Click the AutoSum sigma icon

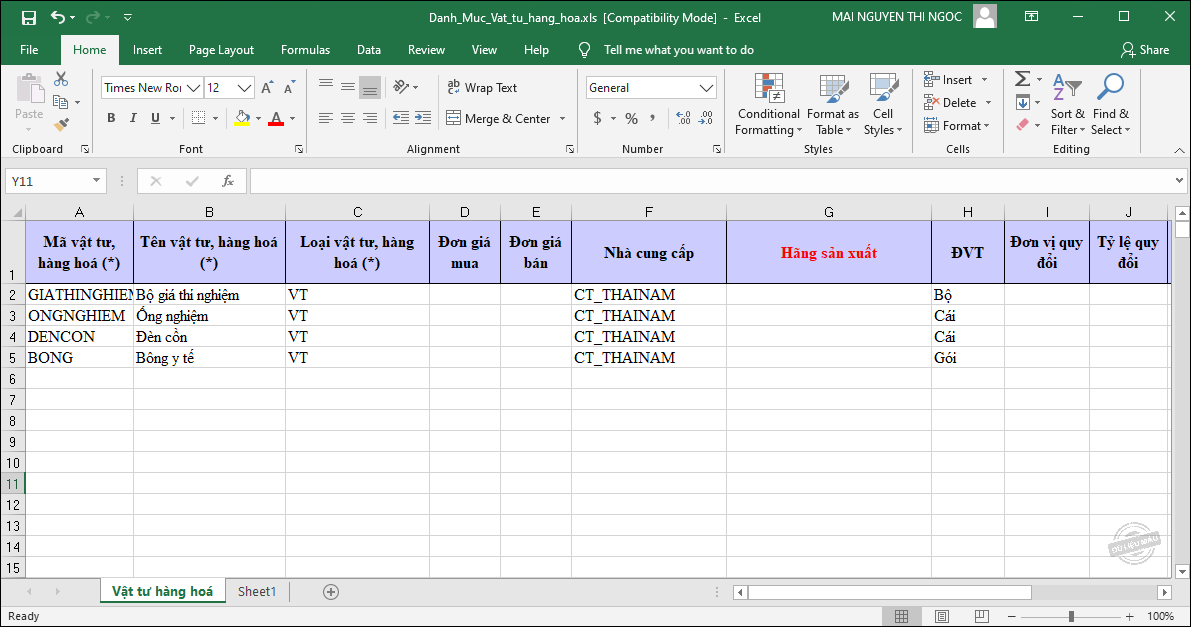(1022, 79)
